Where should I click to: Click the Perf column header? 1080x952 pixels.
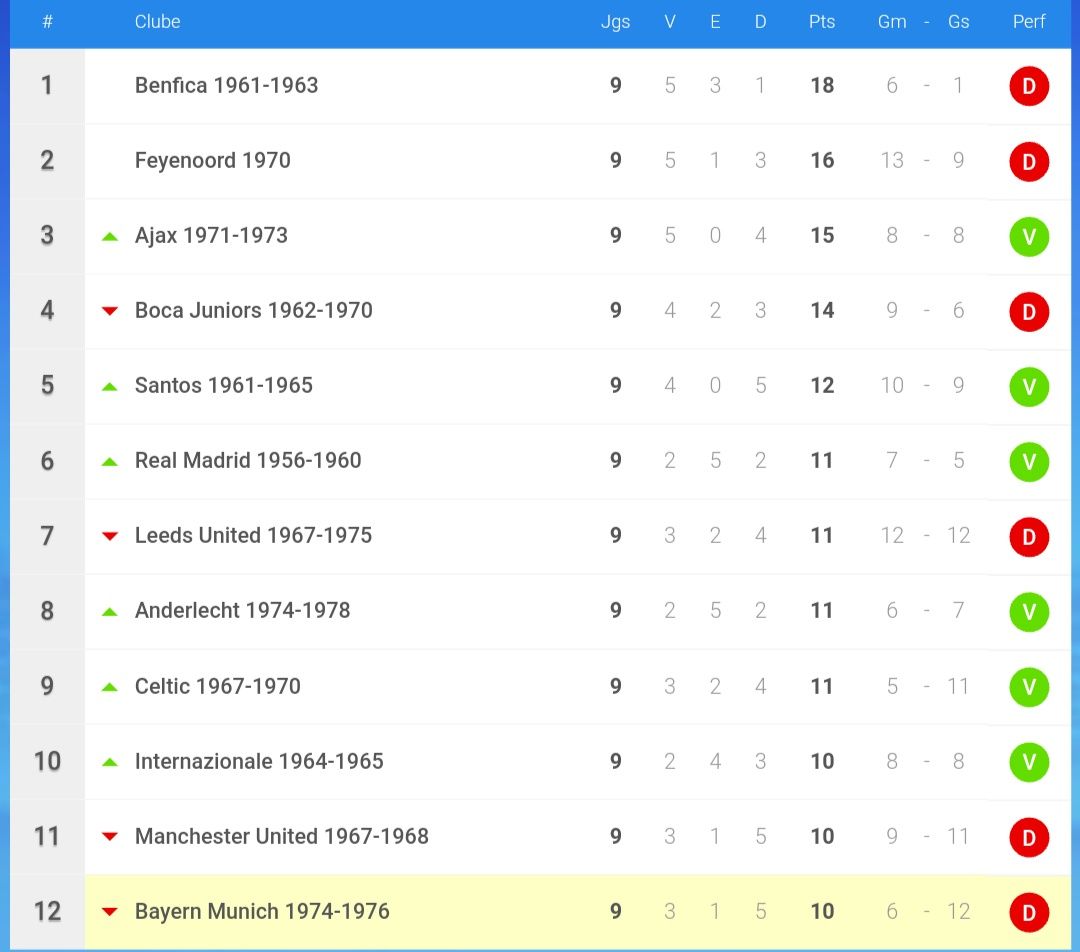1028,21
